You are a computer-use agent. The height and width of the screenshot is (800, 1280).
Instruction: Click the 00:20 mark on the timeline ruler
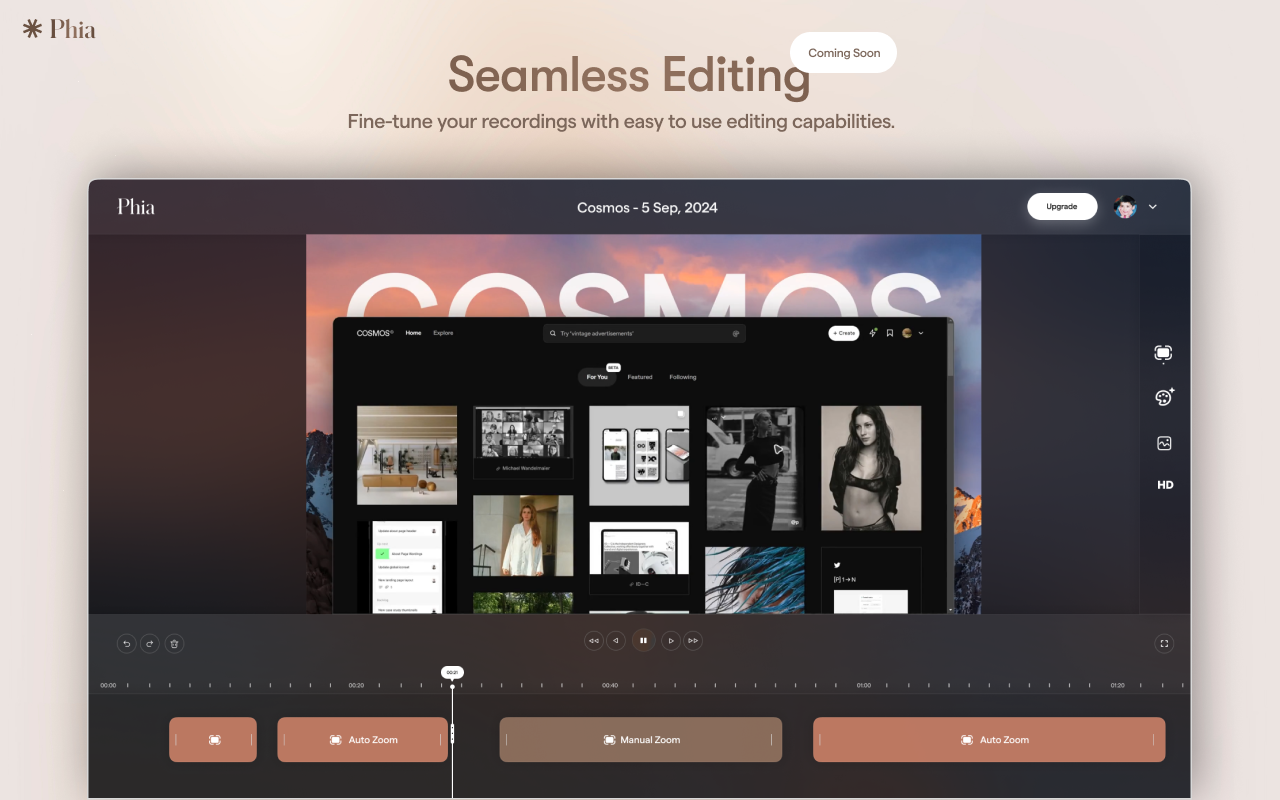pos(356,685)
